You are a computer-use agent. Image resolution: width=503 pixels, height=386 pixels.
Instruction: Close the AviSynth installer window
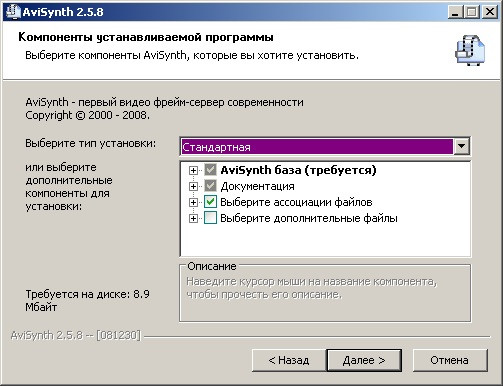[490, 12]
